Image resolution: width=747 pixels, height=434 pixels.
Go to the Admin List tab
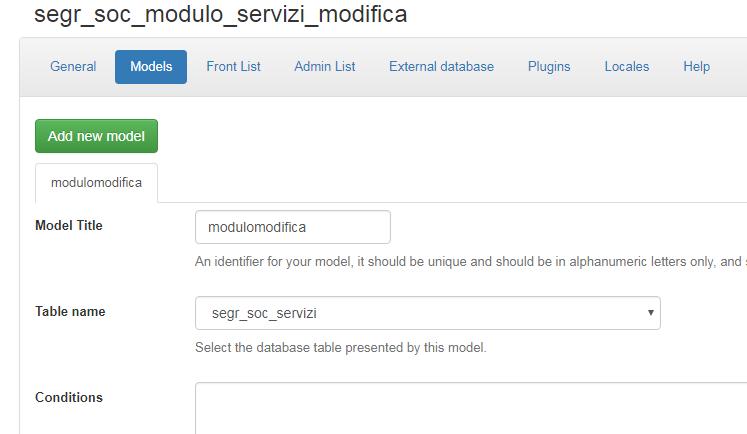(x=324, y=67)
